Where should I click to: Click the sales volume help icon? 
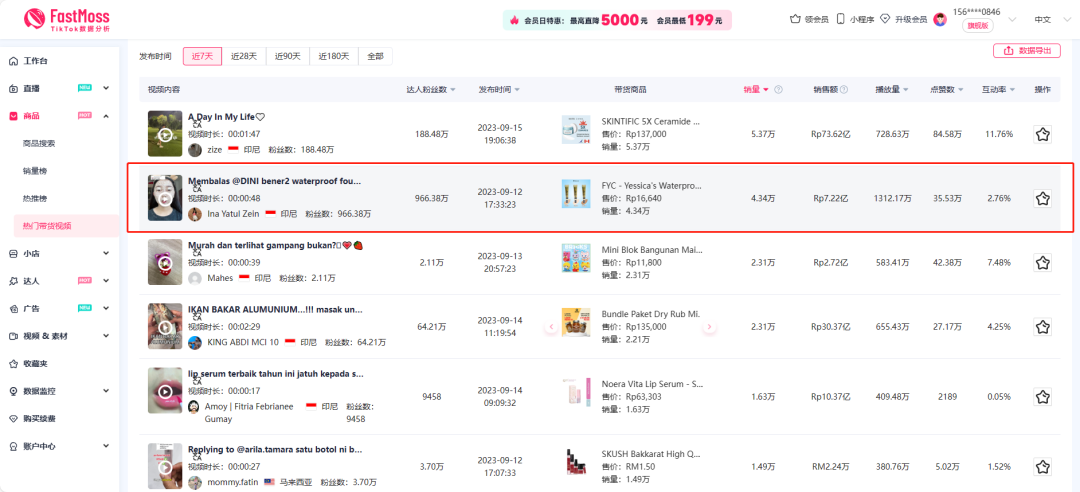point(778,90)
